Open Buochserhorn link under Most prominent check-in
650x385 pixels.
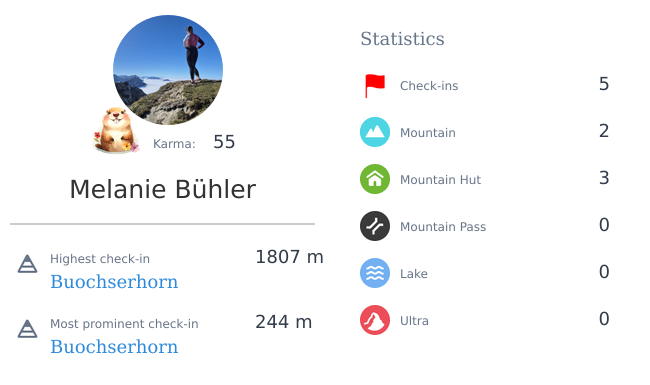(114, 347)
